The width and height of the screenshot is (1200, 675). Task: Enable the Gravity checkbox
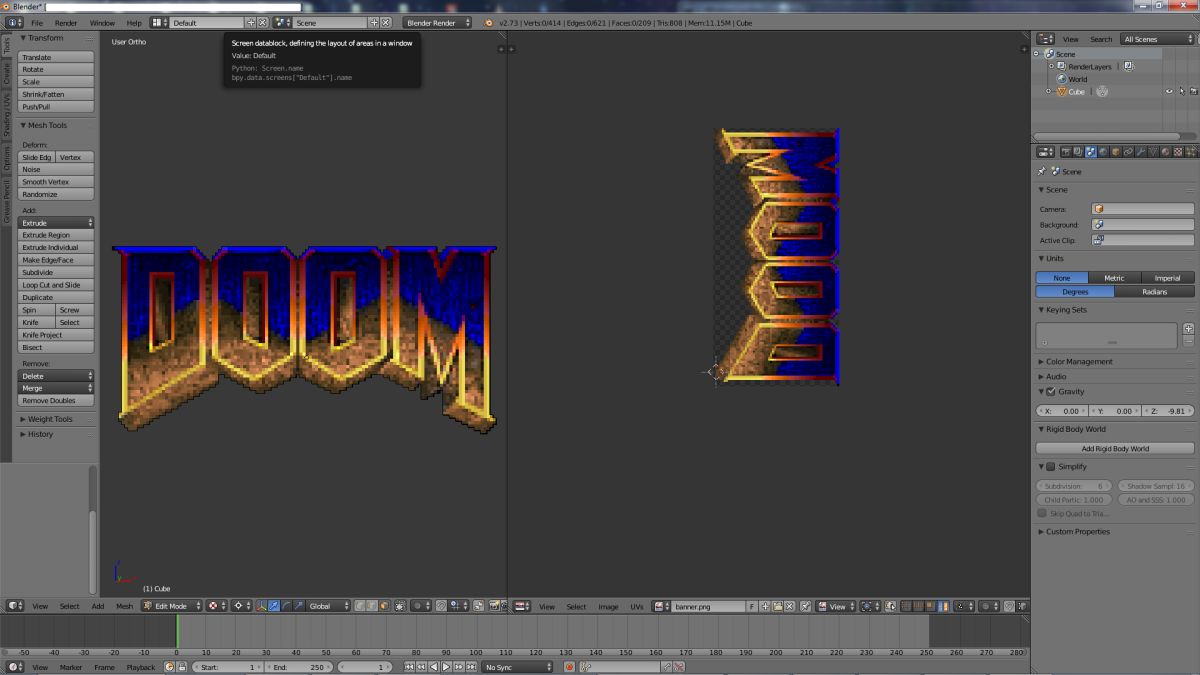[x=1050, y=391]
